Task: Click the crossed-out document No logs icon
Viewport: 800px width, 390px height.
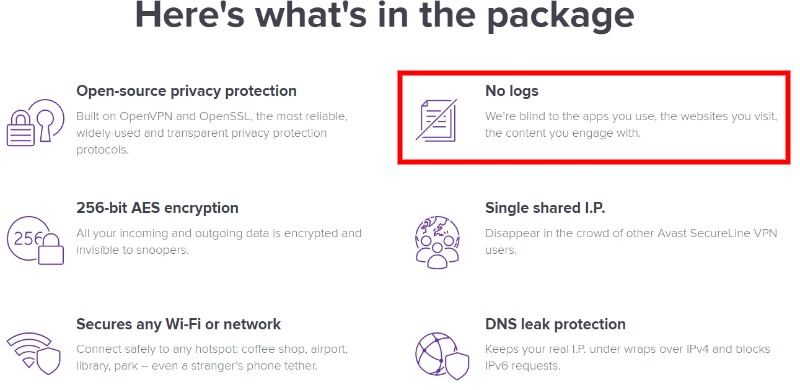Action: 436,120
